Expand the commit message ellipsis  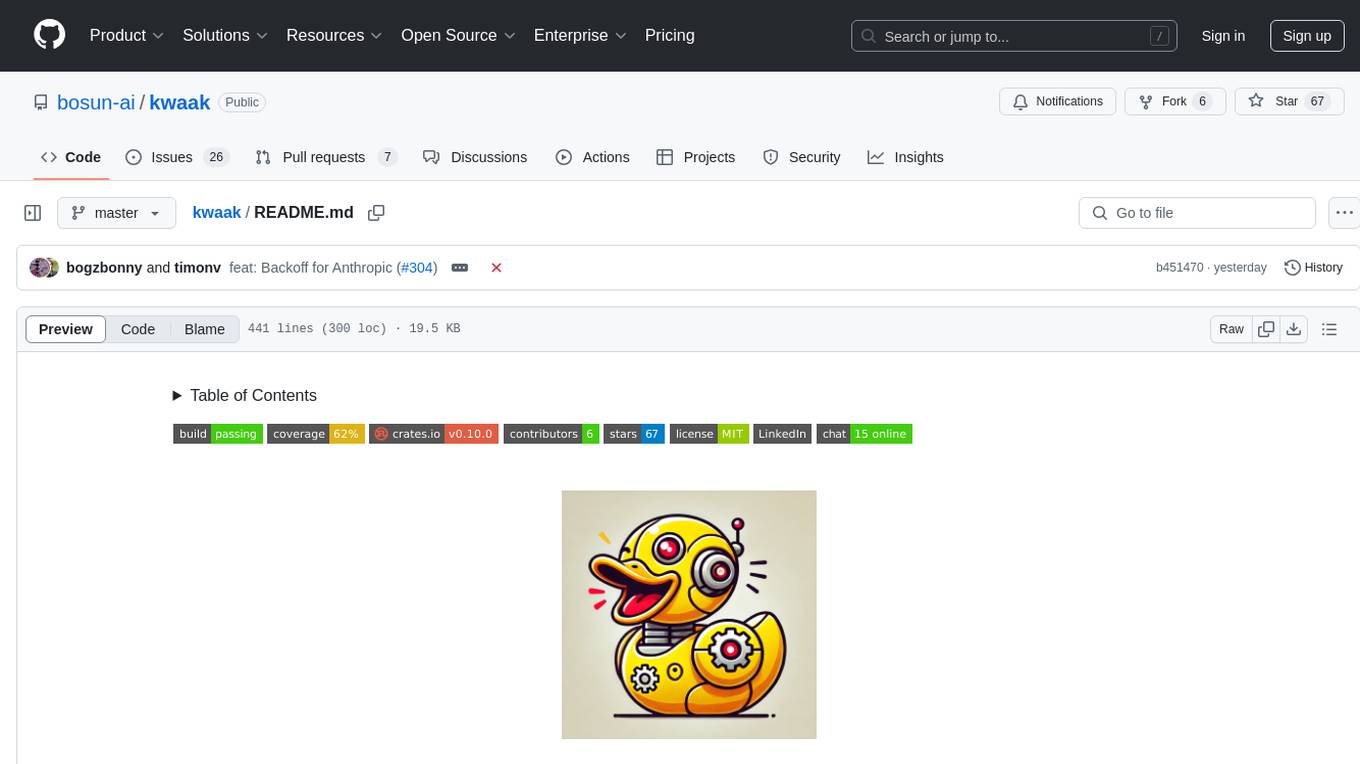(x=460, y=268)
